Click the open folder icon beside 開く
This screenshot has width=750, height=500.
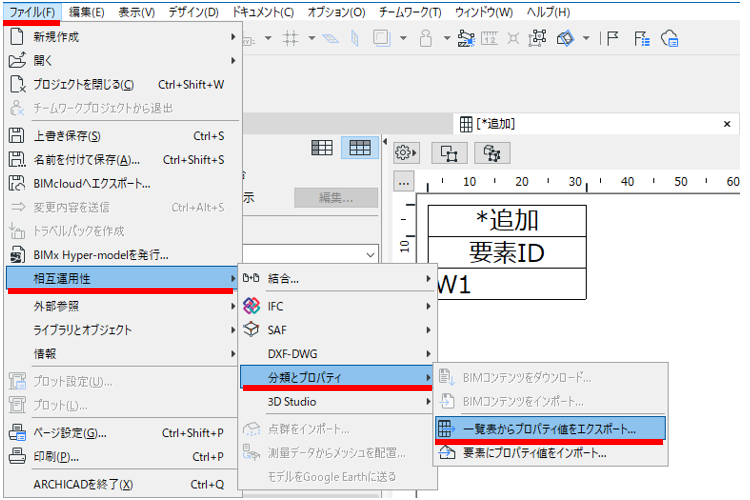point(17,60)
